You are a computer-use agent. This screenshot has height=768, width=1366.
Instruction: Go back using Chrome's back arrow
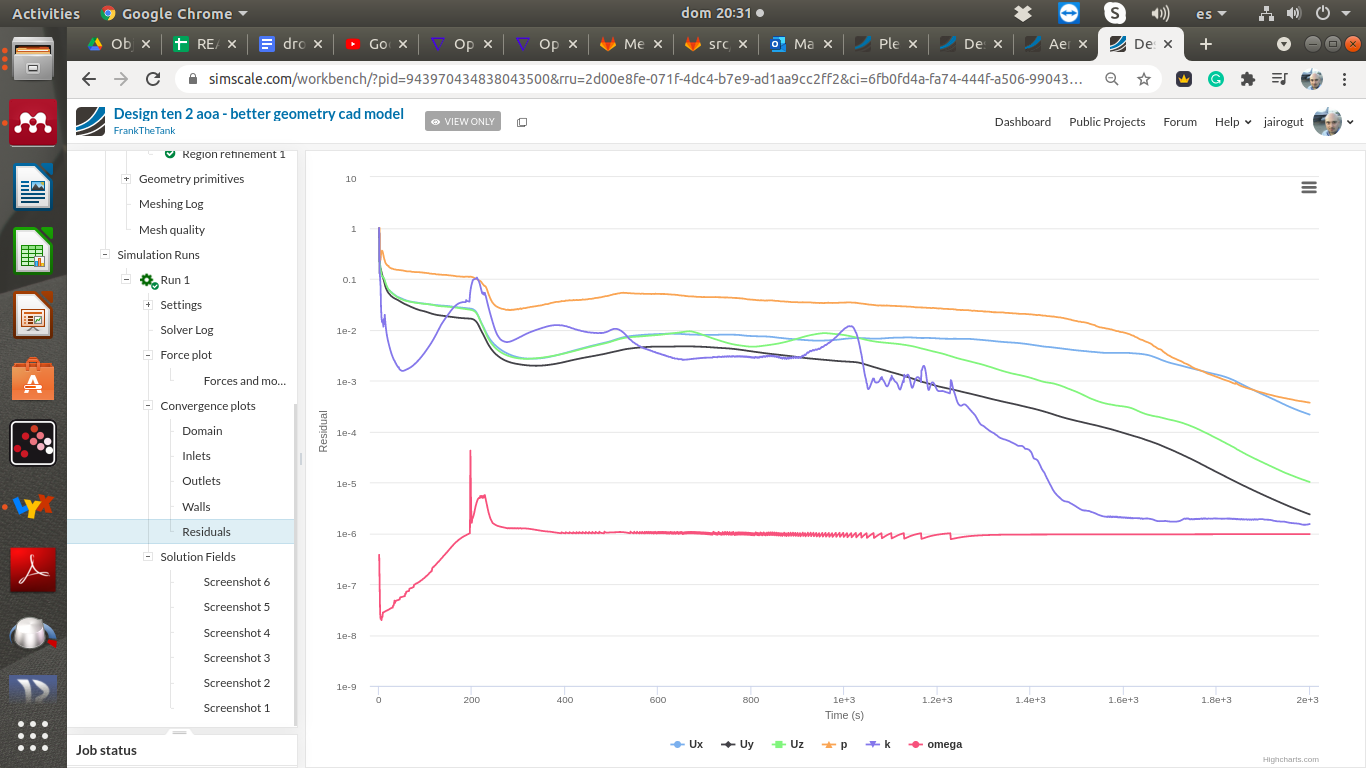point(89,79)
